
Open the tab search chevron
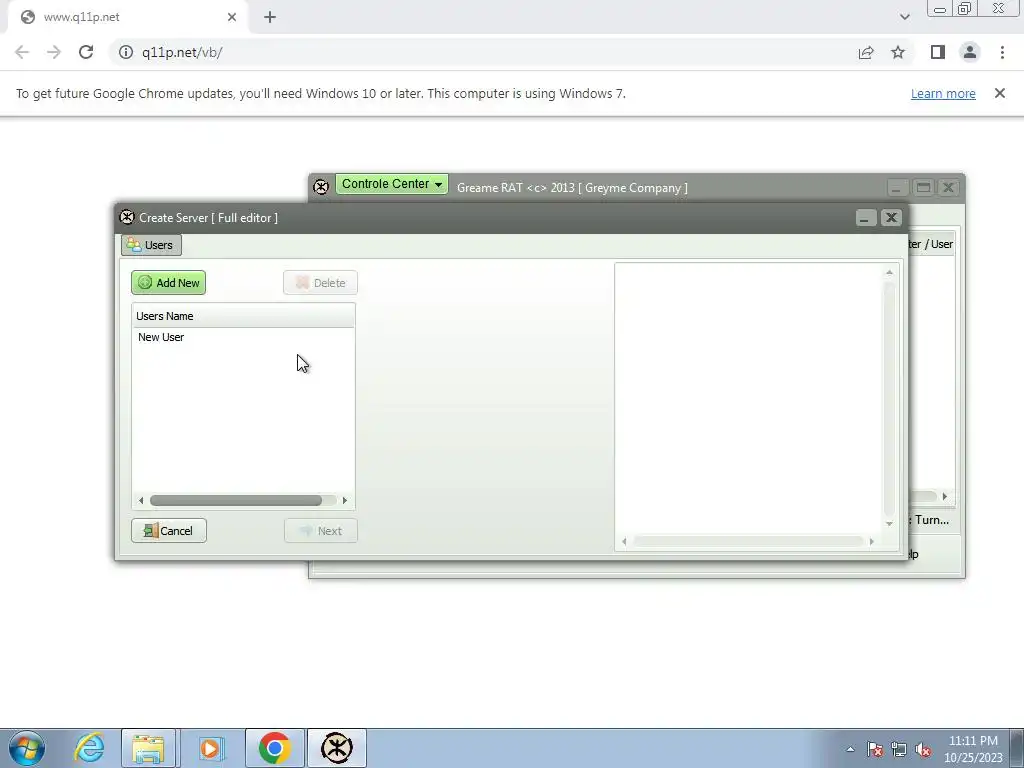904,17
